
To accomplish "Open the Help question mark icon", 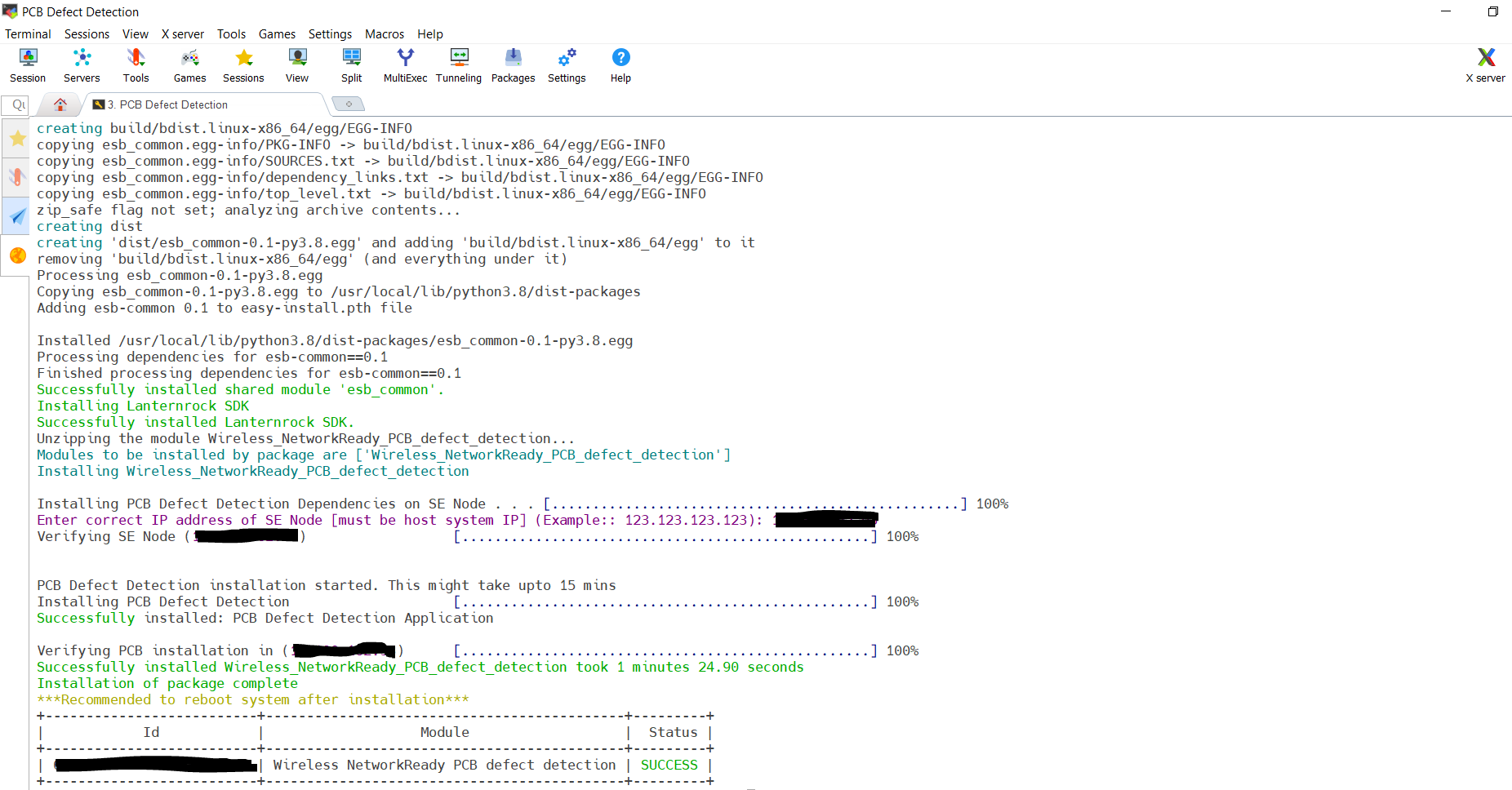I will (x=620, y=65).
